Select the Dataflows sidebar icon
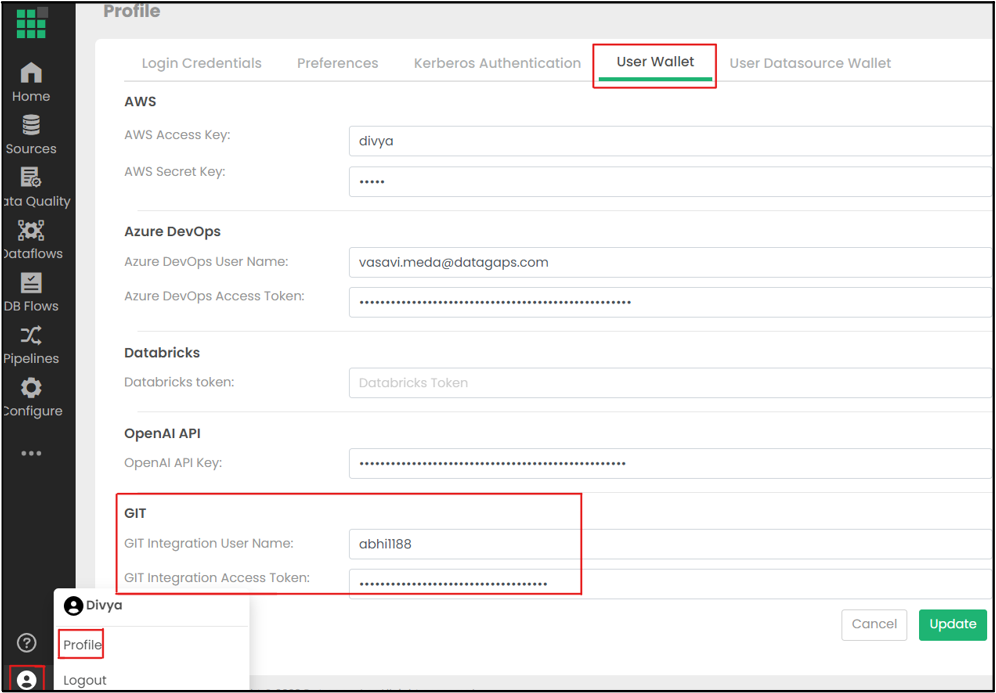Screen dimensions: 996x693 (31, 231)
